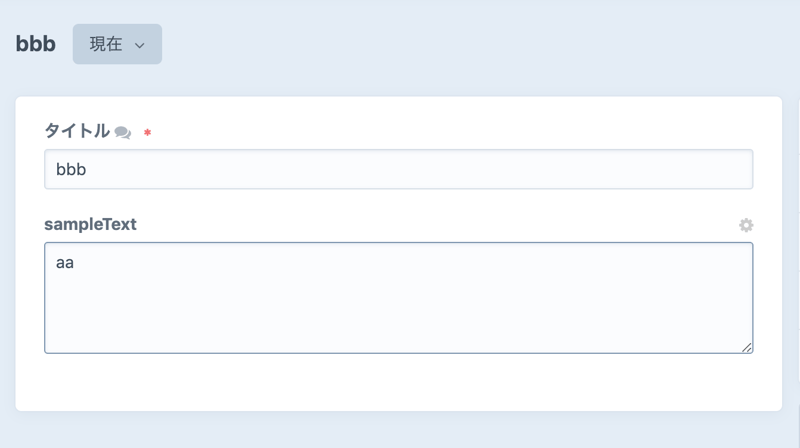The width and height of the screenshot is (800, 448).
Task: Click empty right side of title input
Action: tap(600, 169)
